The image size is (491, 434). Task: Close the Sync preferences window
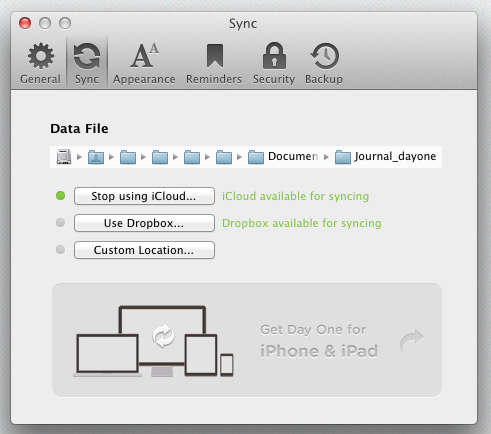(25, 23)
